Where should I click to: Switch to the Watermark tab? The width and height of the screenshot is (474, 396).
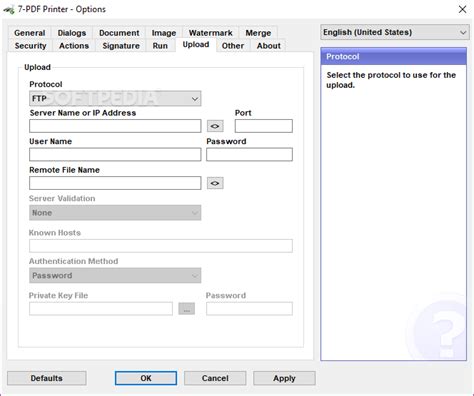[210, 33]
